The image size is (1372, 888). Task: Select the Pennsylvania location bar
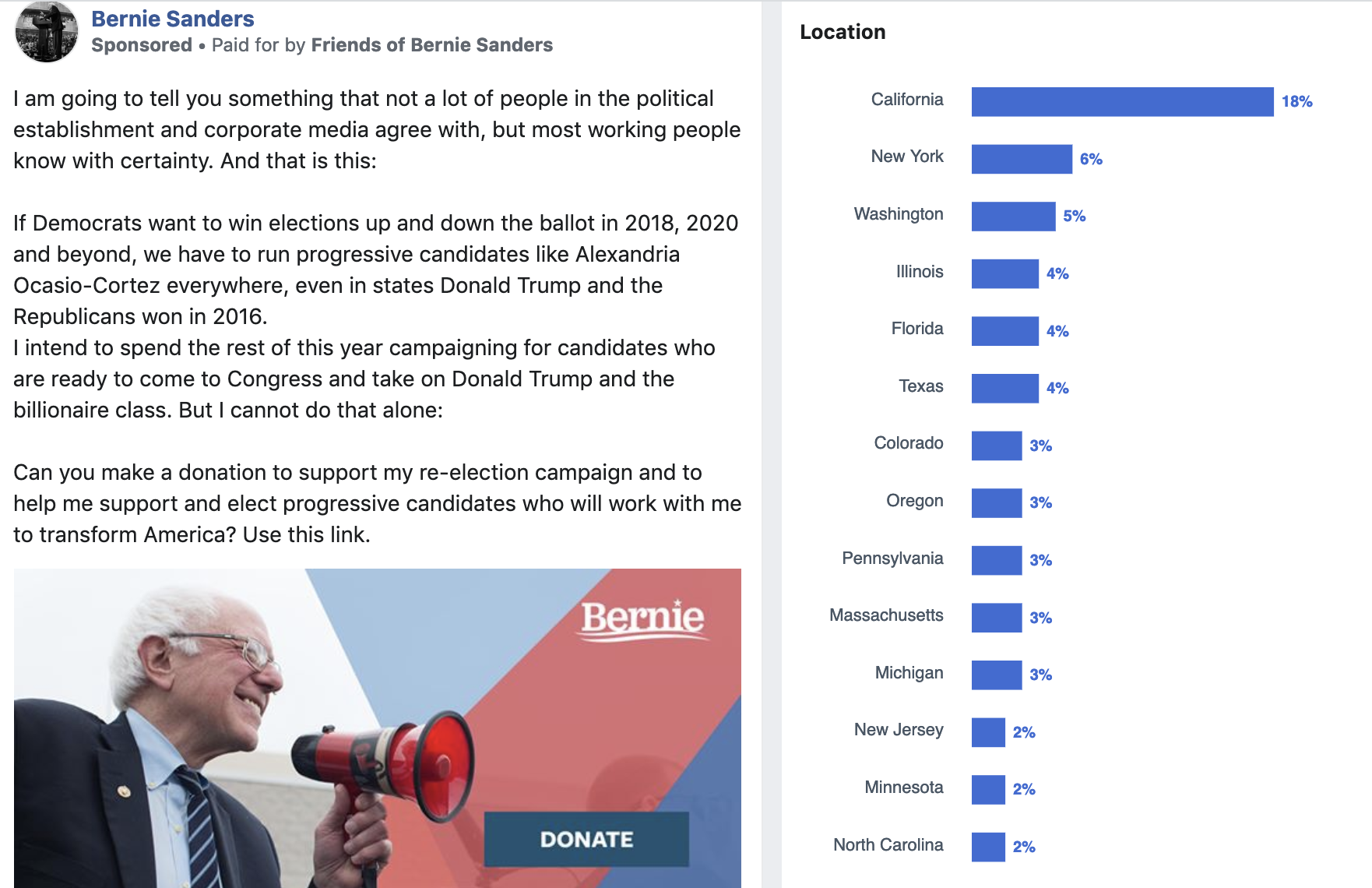tap(997, 560)
